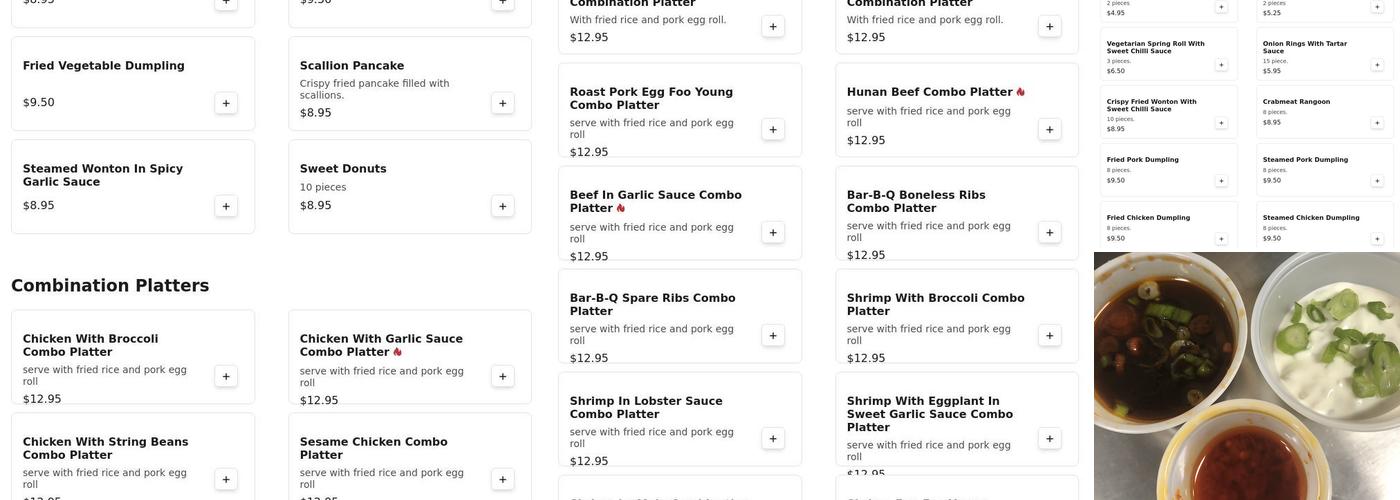Viewport: 1400px width, 500px height.
Task: Add Beef In Garlic Sauce Combo Platter
Action: (x=773, y=232)
